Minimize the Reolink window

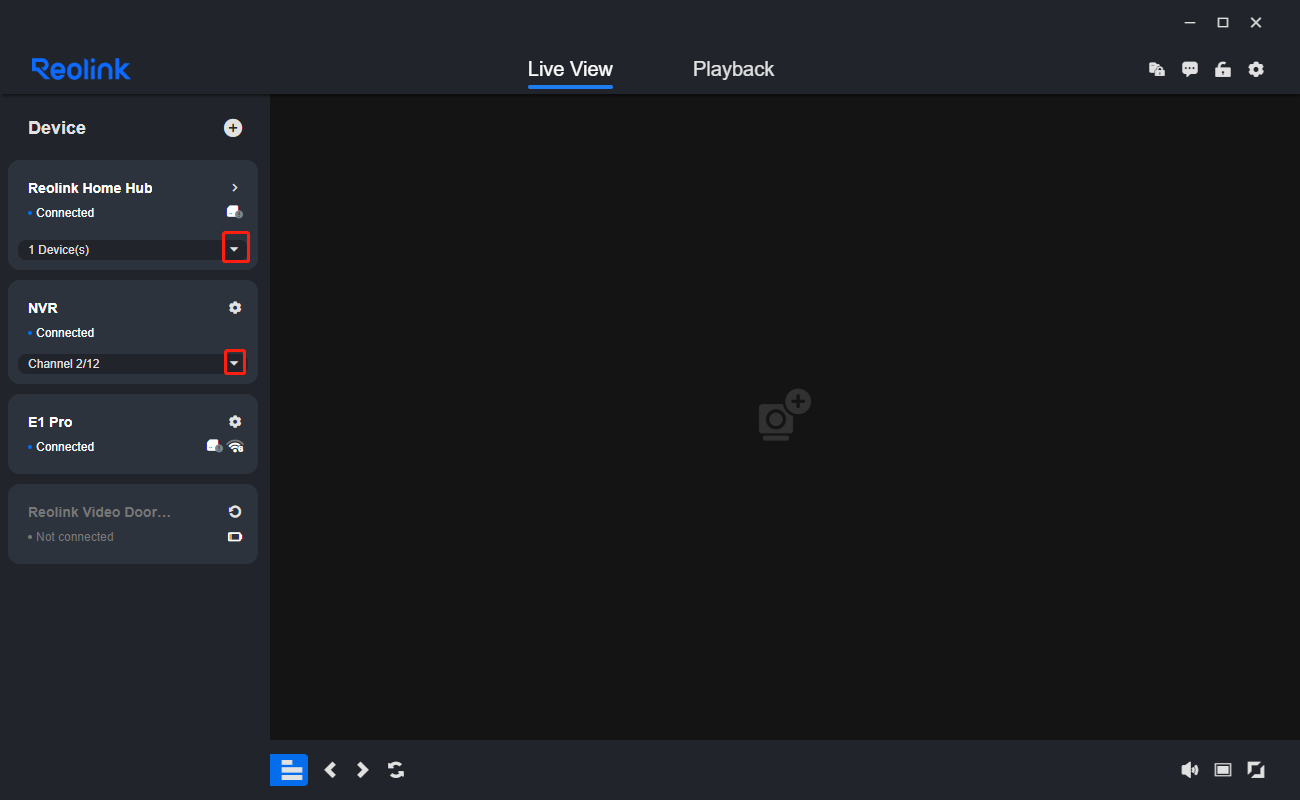point(1190,23)
